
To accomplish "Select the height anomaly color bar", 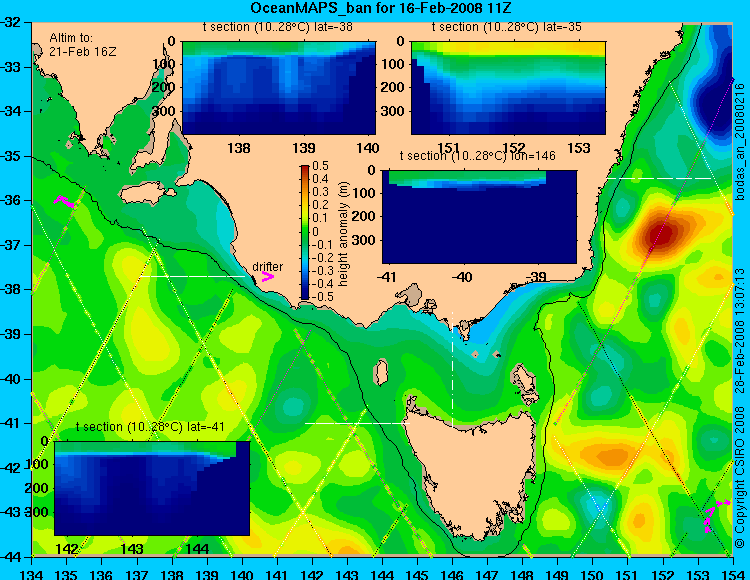I will (x=305, y=232).
